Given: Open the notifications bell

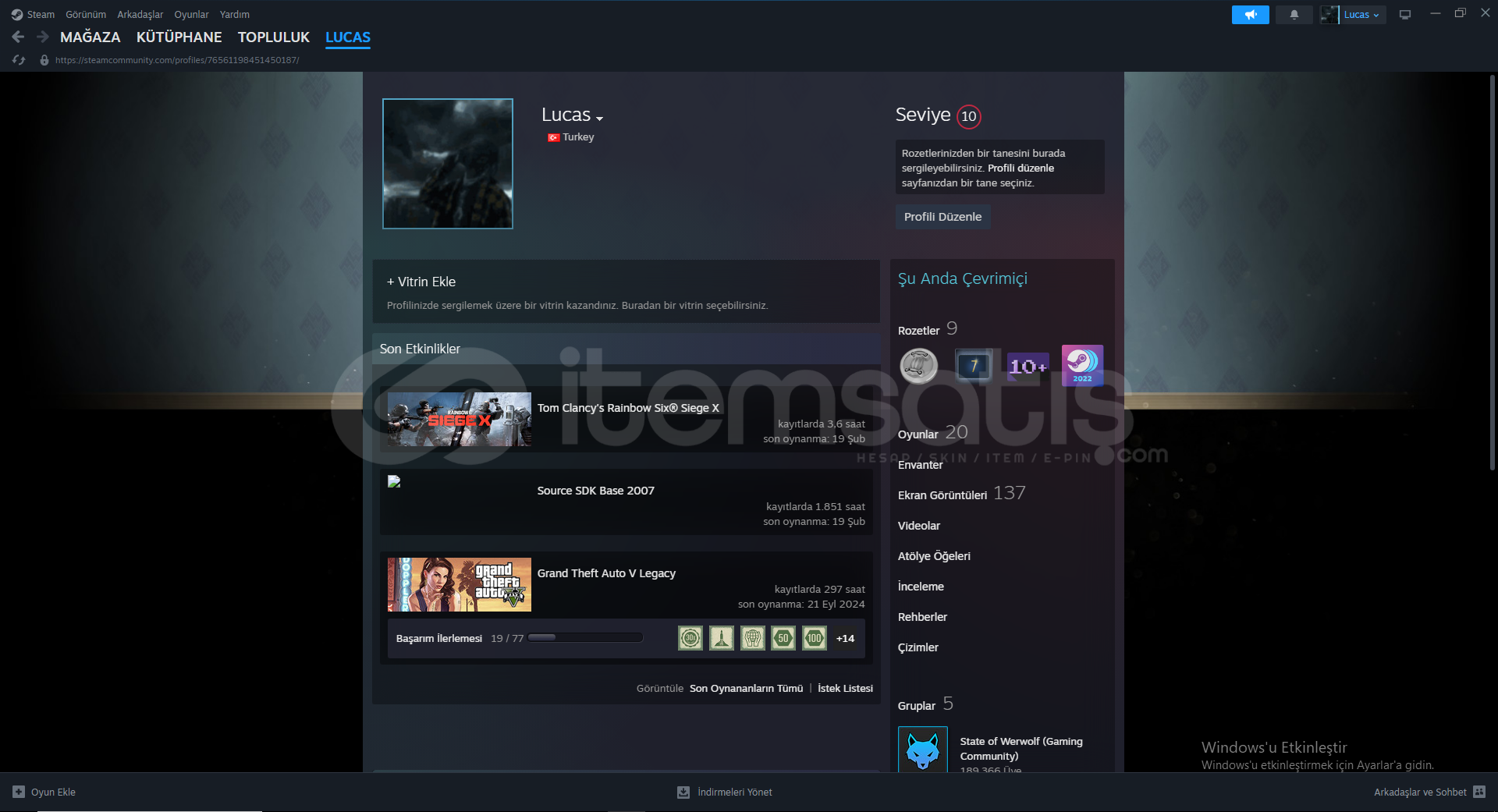Looking at the screenshot, I should coord(1294,15).
